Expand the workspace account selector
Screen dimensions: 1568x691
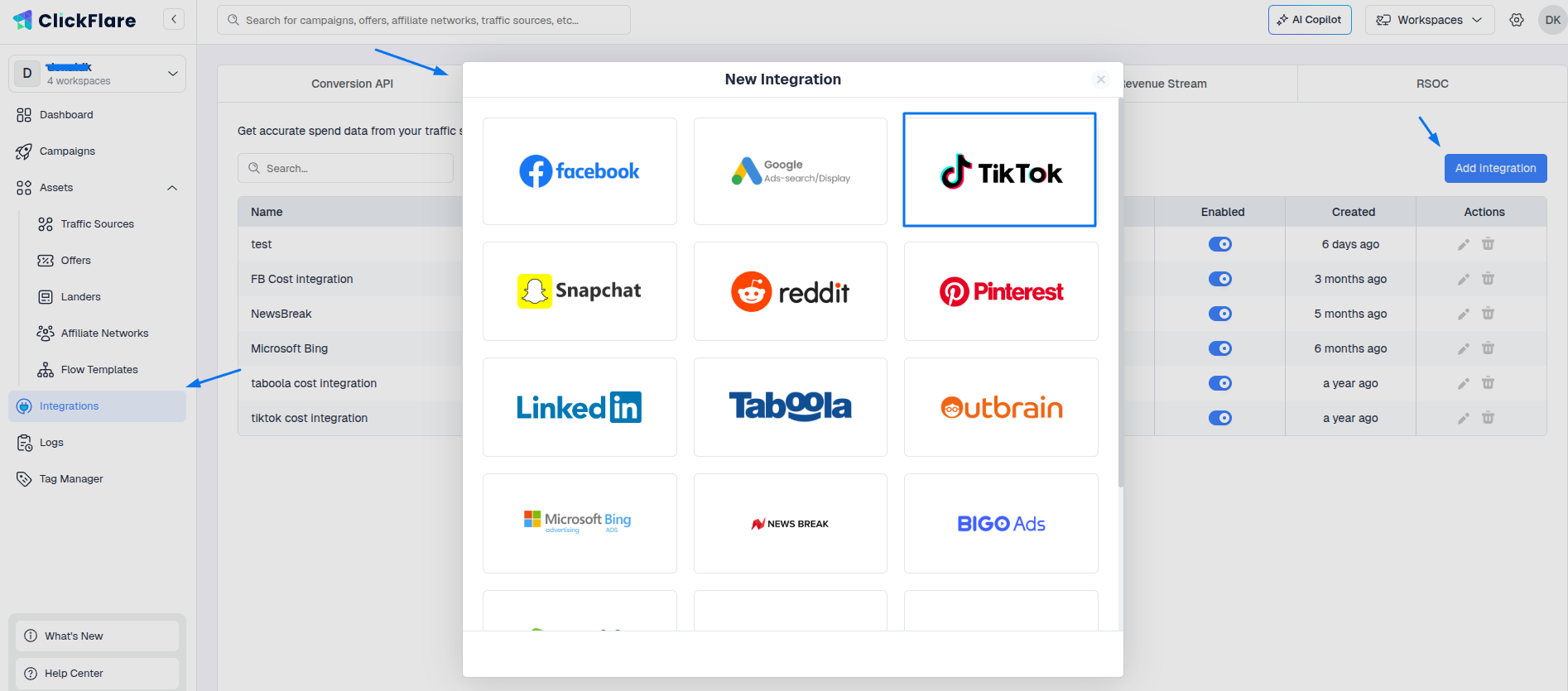click(x=97, y=74)
